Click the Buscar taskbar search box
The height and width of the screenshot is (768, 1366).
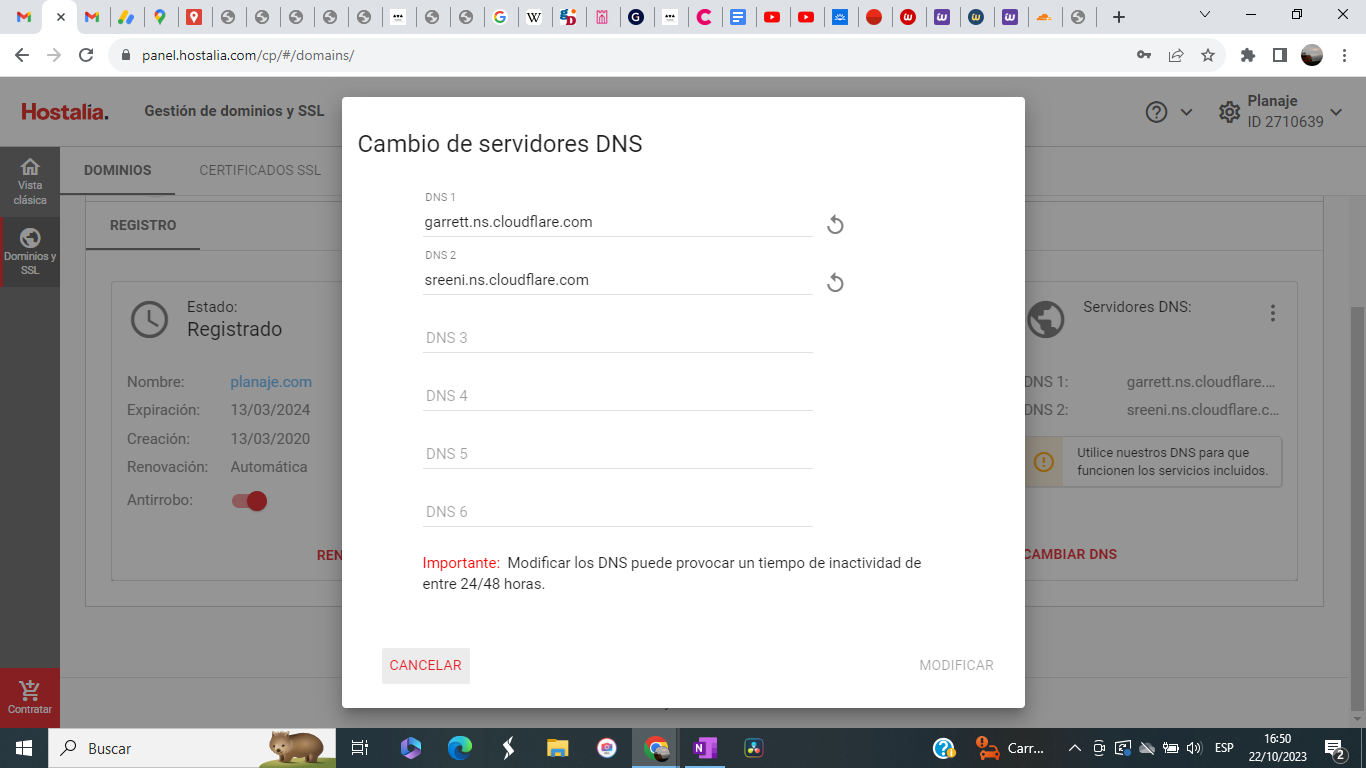[191, 748]
